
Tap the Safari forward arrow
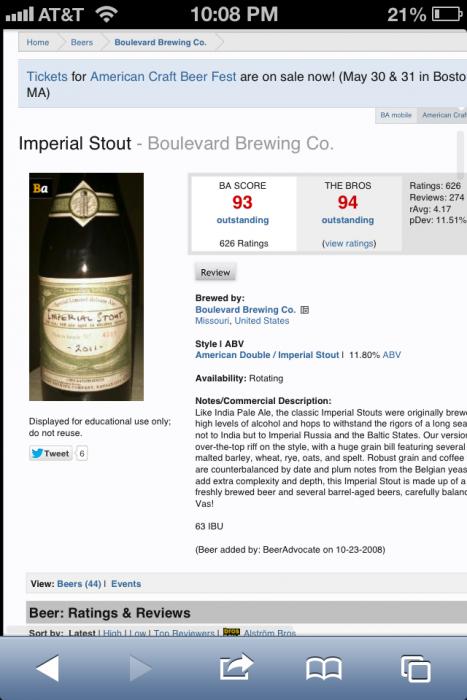tap(140, 668)
